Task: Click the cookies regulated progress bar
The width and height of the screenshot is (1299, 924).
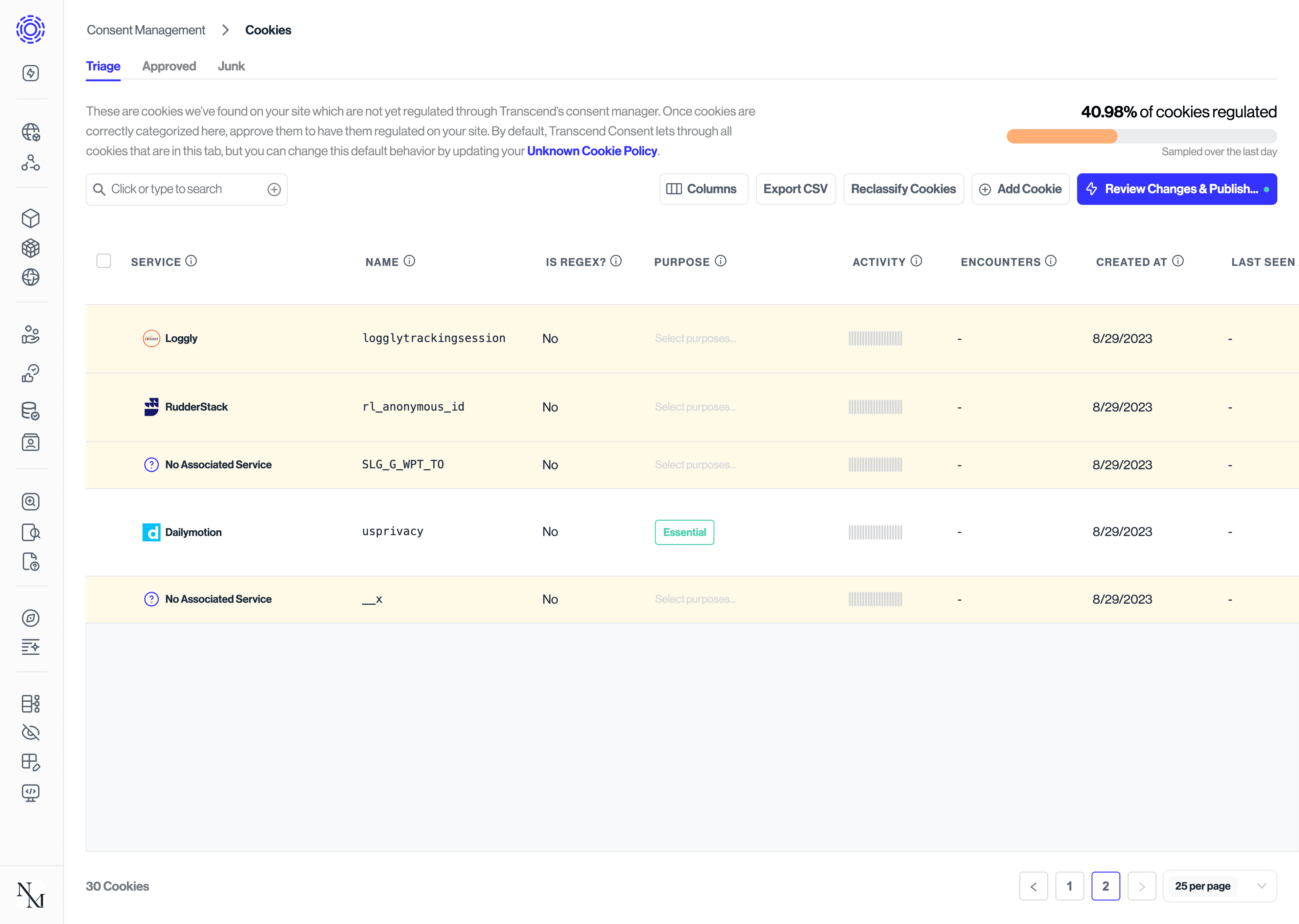Action: [1141, 137]
